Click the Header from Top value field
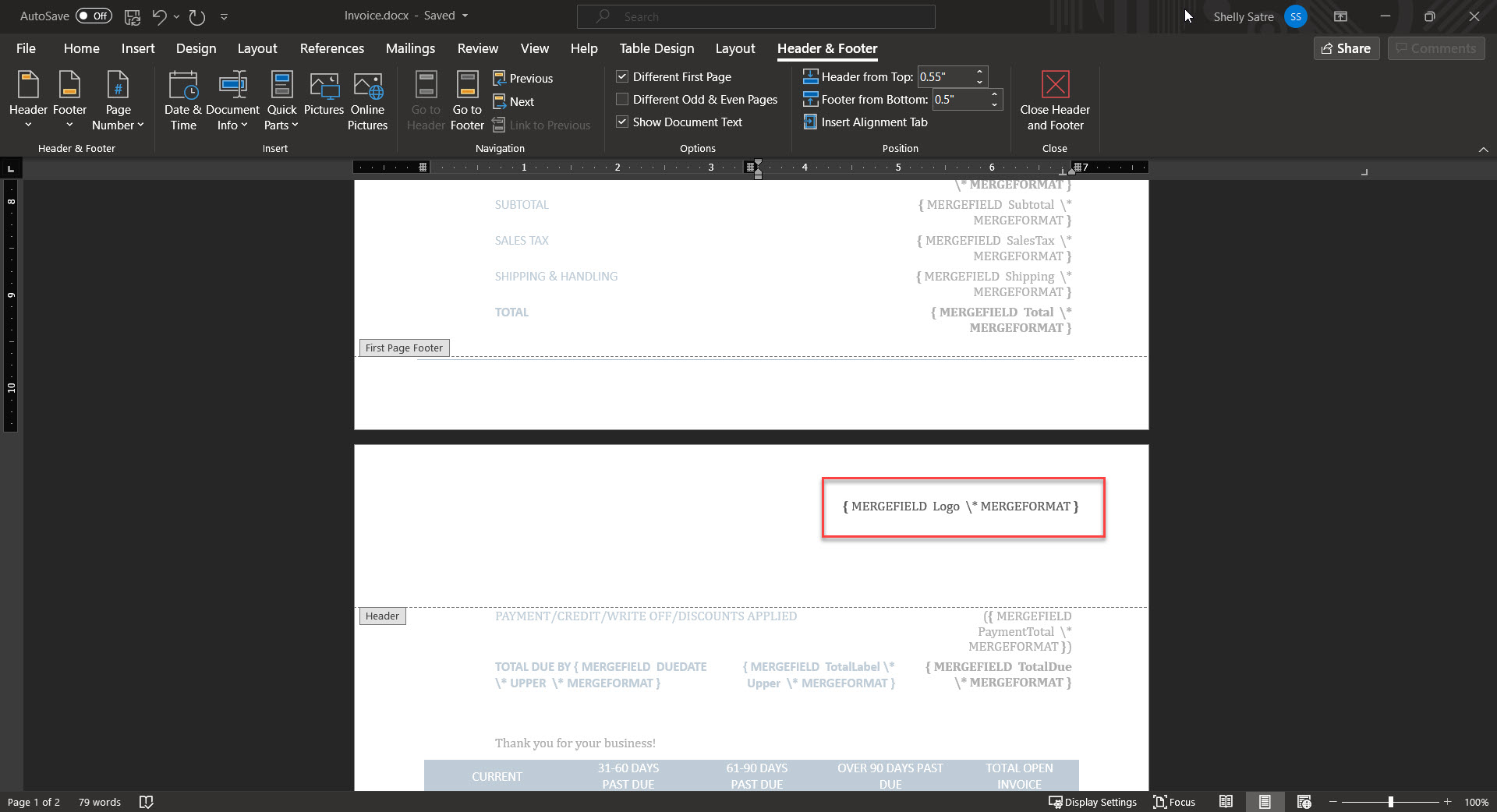The width and height of the screenshot is (1497, 812). tap(943, 77)
